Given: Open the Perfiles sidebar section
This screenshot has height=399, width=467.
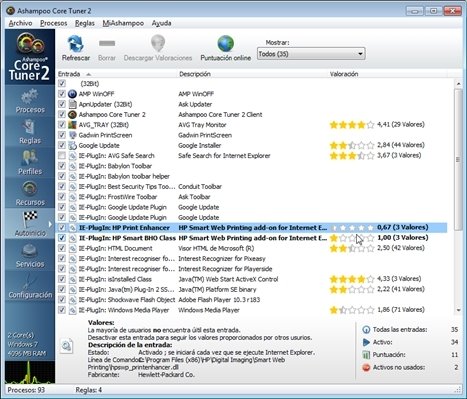Looking at the screenshot, I should 30,163.
